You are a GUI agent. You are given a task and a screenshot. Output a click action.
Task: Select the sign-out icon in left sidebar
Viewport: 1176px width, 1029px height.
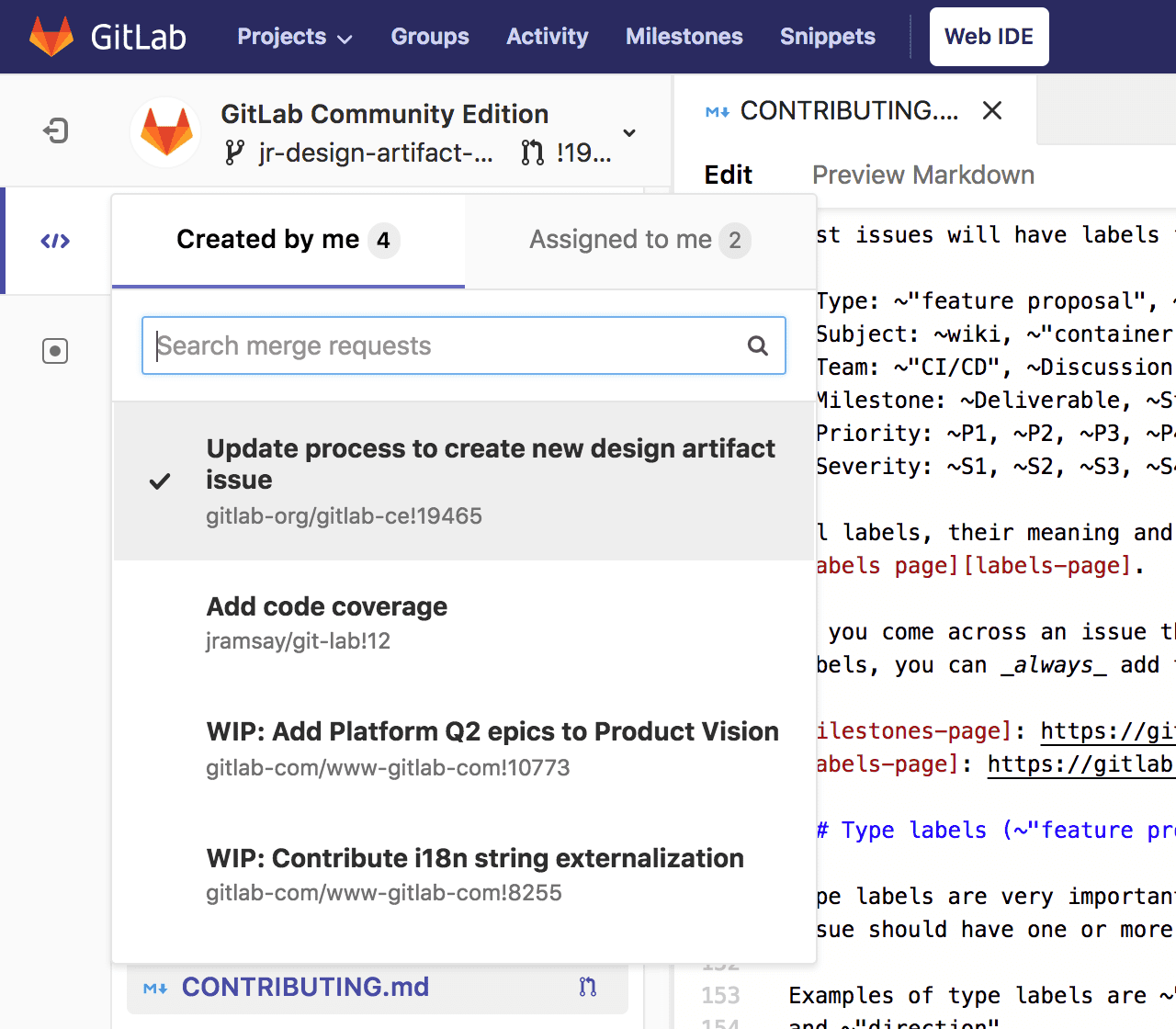pyautogui.click(x=55, y=130)
